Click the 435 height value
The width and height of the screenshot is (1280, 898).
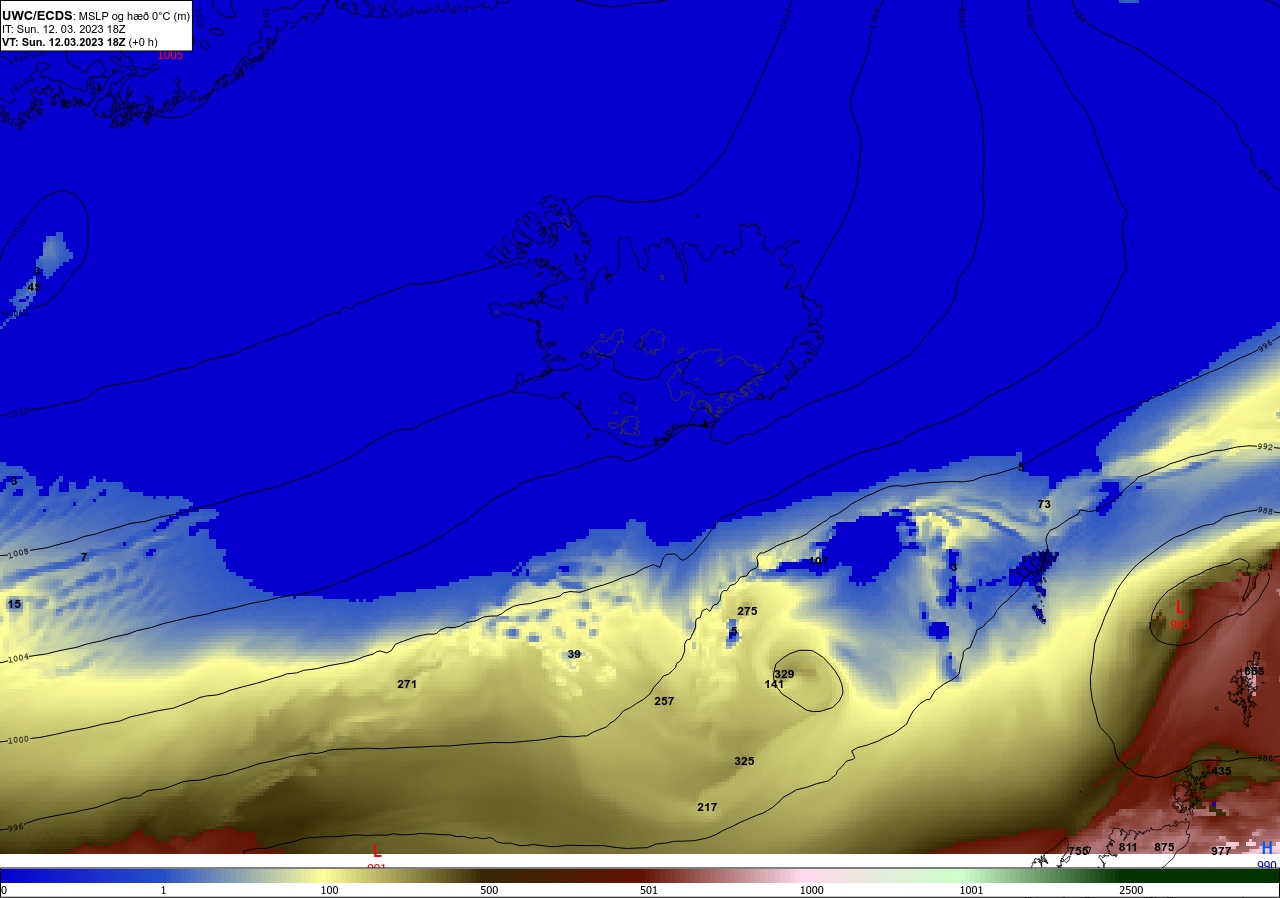1221,771
